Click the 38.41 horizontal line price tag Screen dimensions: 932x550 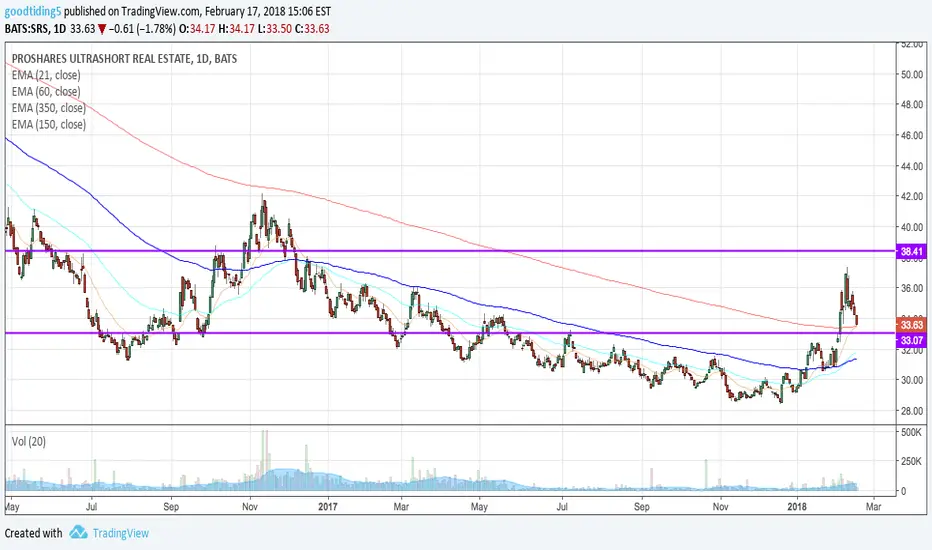pos(911,252)
